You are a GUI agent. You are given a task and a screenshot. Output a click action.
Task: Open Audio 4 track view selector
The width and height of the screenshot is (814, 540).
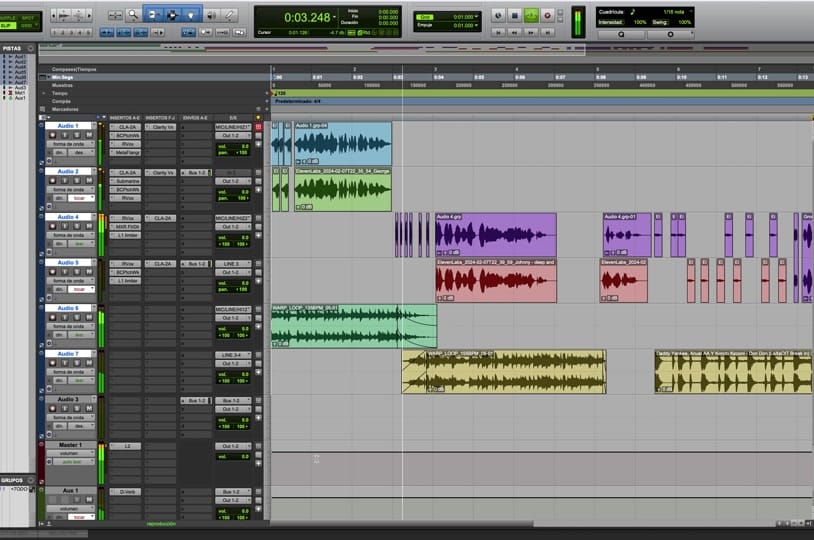[x=71, y=235]
